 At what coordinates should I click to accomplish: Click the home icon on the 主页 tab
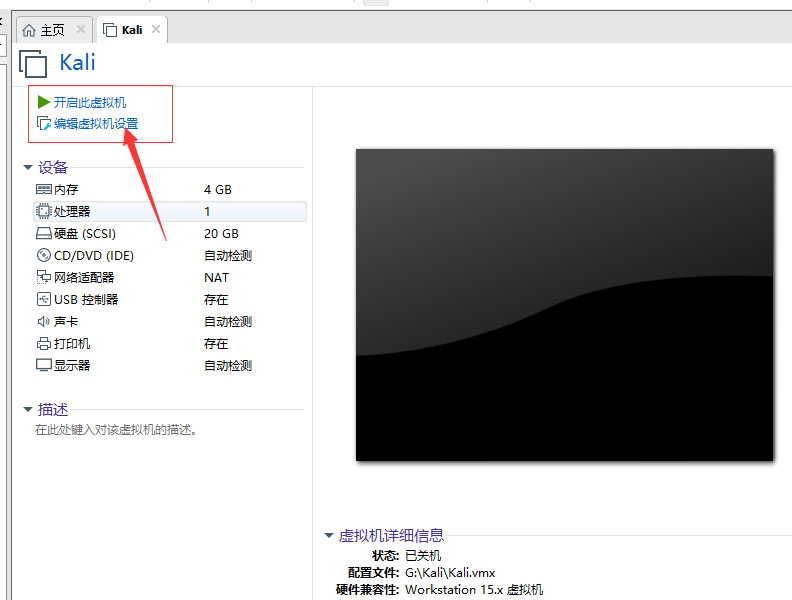click(x=29, y=30)
